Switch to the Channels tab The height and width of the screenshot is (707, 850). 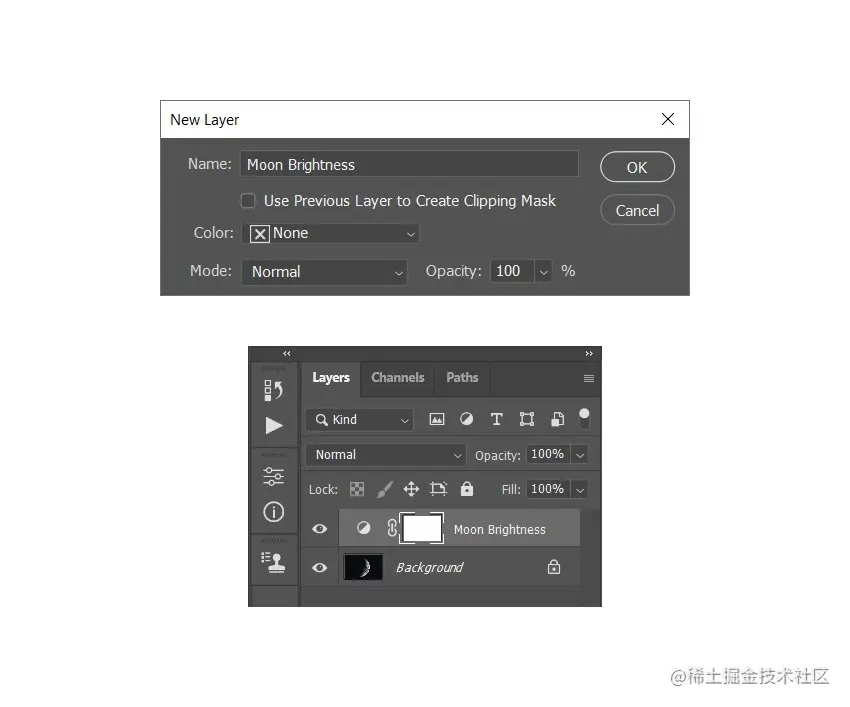pos(397,378)
